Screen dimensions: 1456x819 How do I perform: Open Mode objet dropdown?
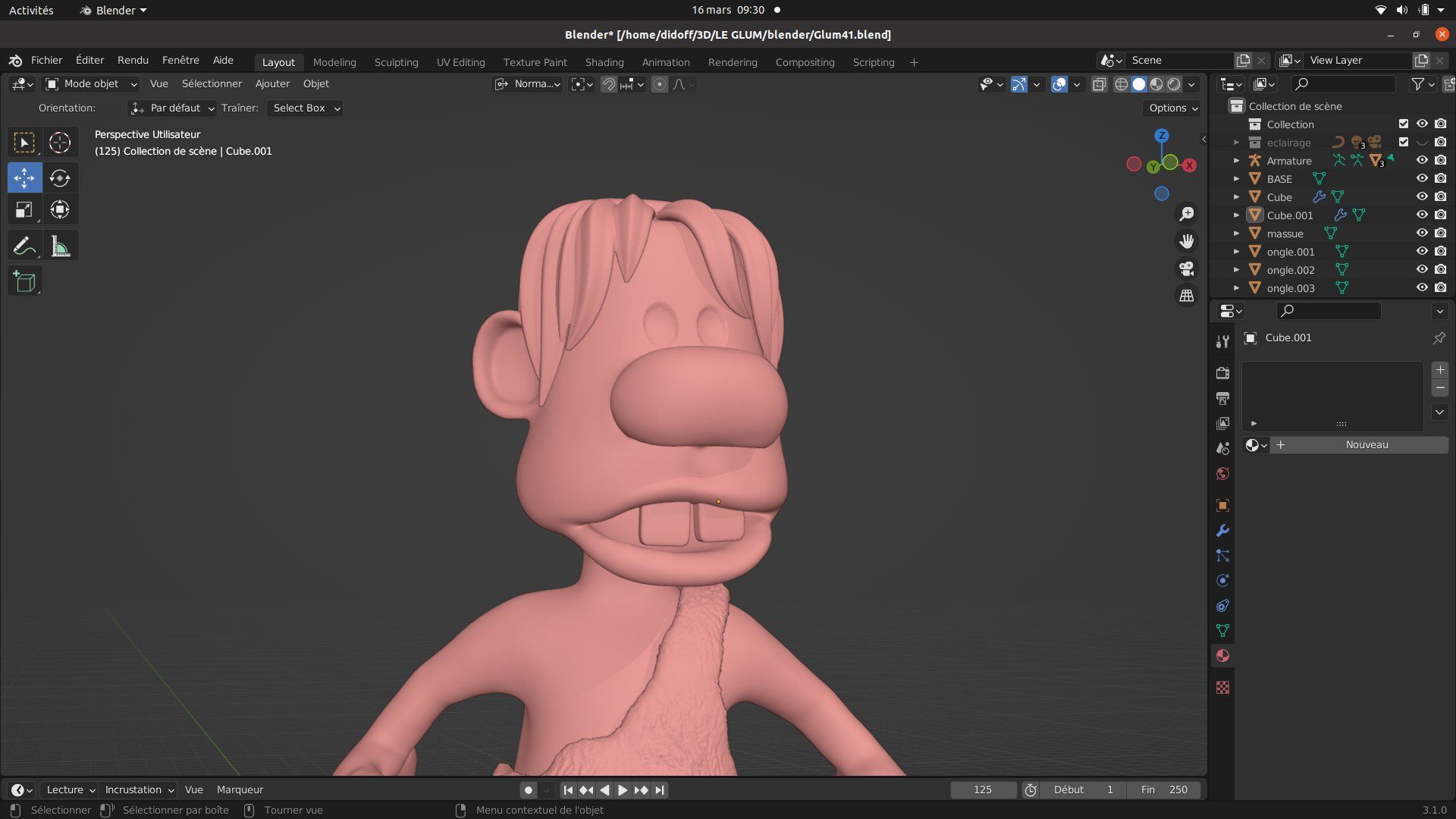(x=91, y=84)
